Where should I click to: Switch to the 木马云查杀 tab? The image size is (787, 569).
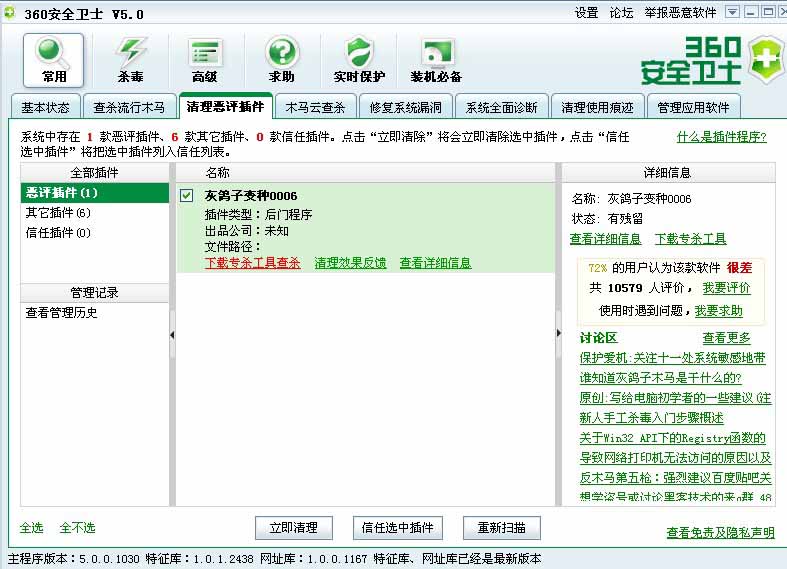click(315, 107)
